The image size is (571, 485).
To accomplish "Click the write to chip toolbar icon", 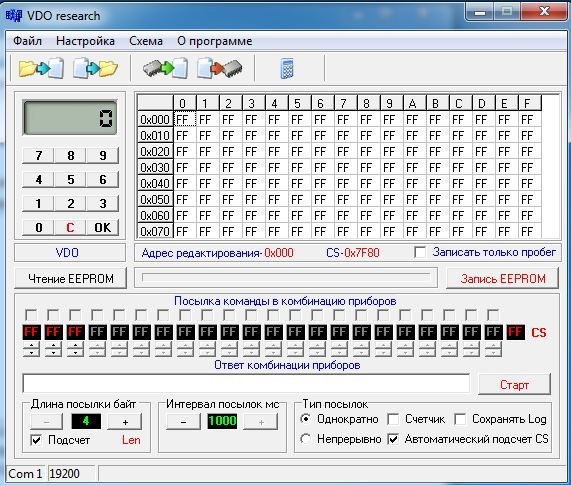I will pos(220,68).
